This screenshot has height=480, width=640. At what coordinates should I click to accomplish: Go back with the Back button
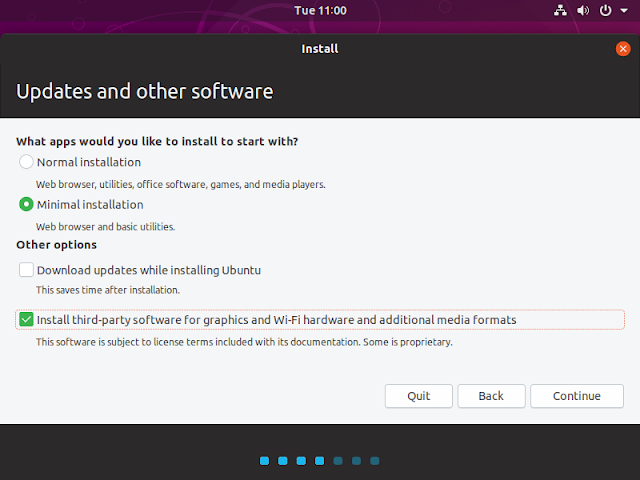pos(491,396)
